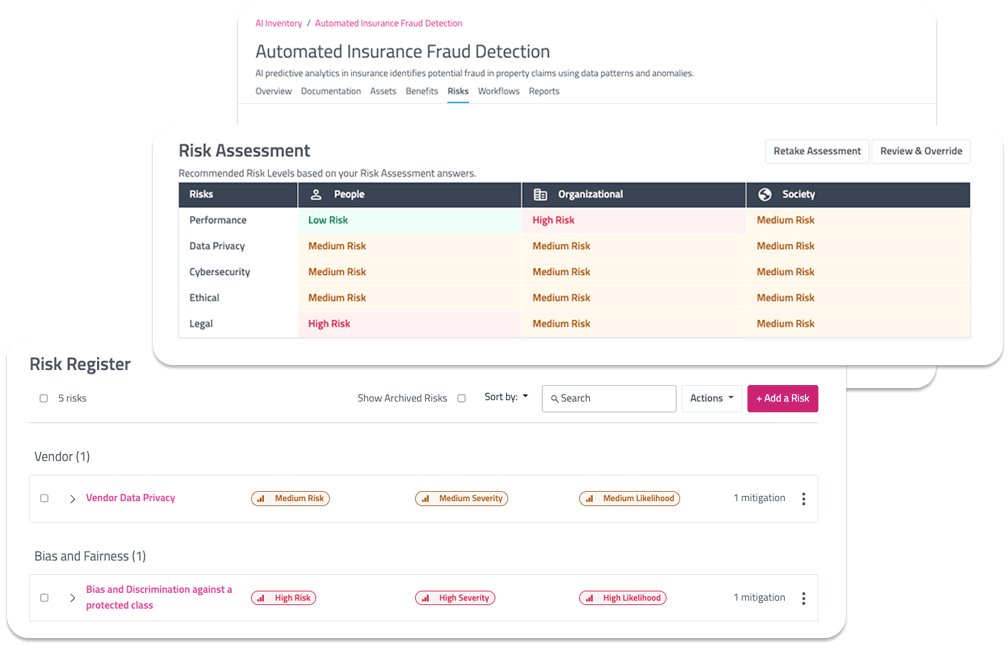Open the Vendor Data Privacy kebab menu
Viewport: 1008px width, 648px height.
click(x=803, y=499)
